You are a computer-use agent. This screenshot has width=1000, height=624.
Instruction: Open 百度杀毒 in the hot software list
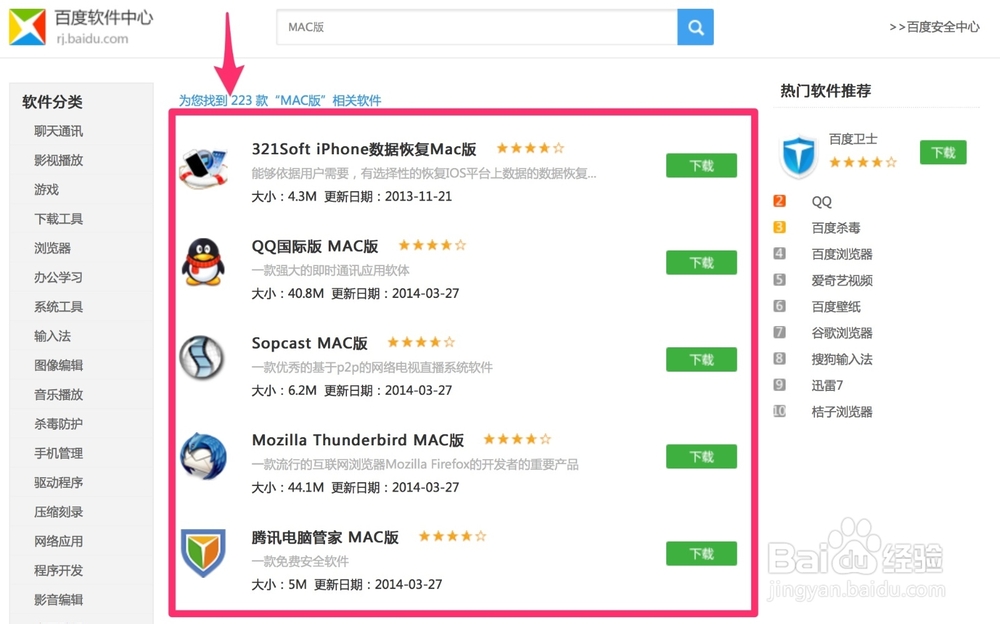(x=836, y=228)
